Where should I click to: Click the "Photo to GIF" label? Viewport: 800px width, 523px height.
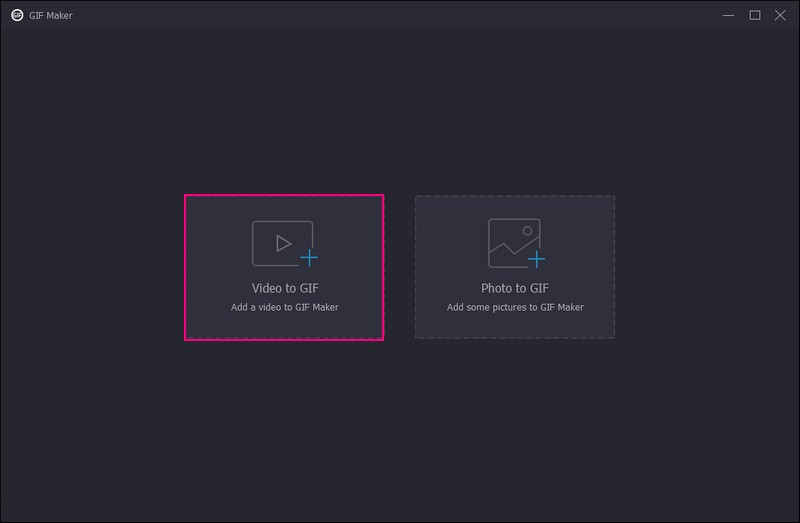(515, 288)
